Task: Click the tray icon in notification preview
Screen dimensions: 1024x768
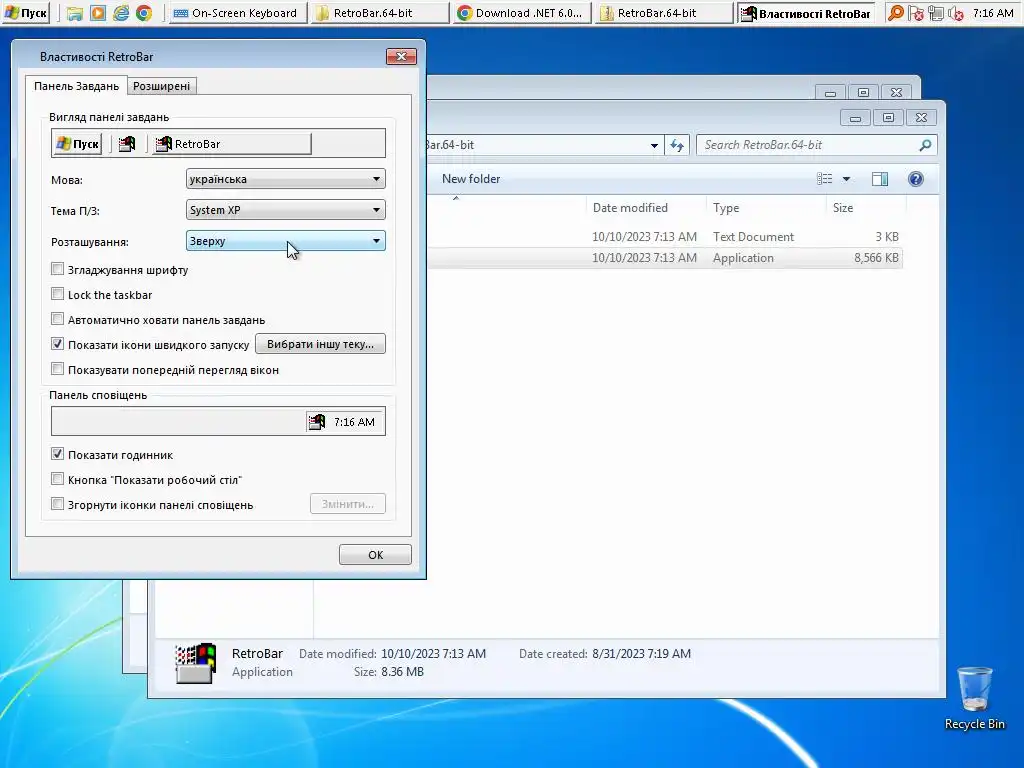Action: [x=317, y=422]
